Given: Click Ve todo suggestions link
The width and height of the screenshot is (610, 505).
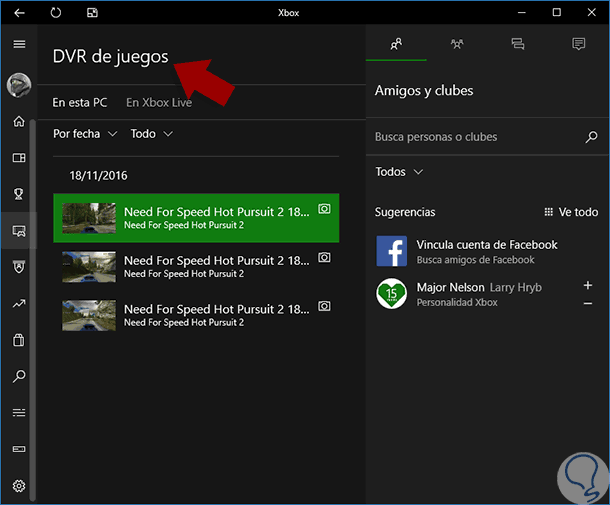Looking at the screenshot, I should click(571, 212).
